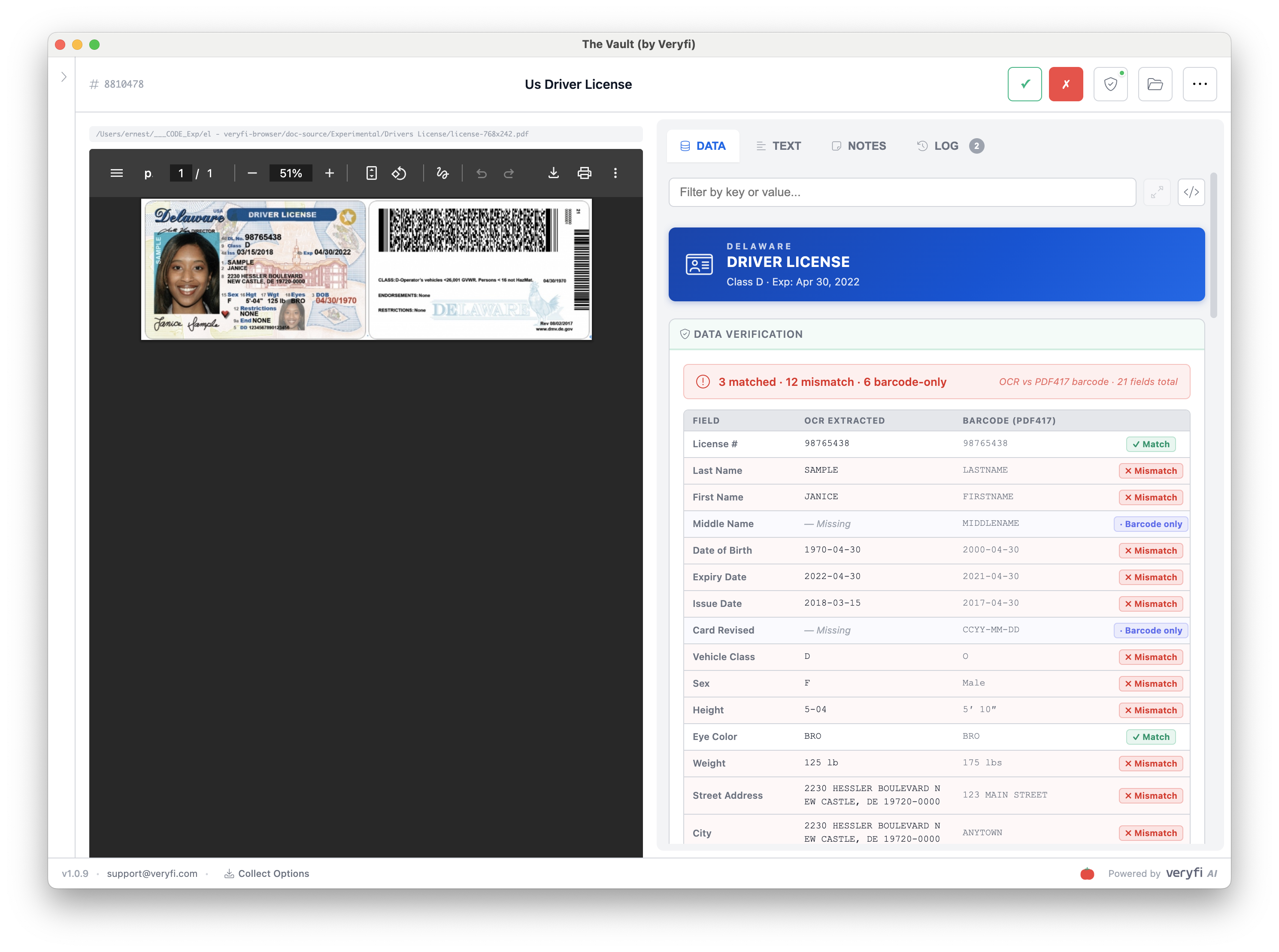Click the Filter by key or value field
This screenshot has width=1279, height=952.
coord(902,192)
